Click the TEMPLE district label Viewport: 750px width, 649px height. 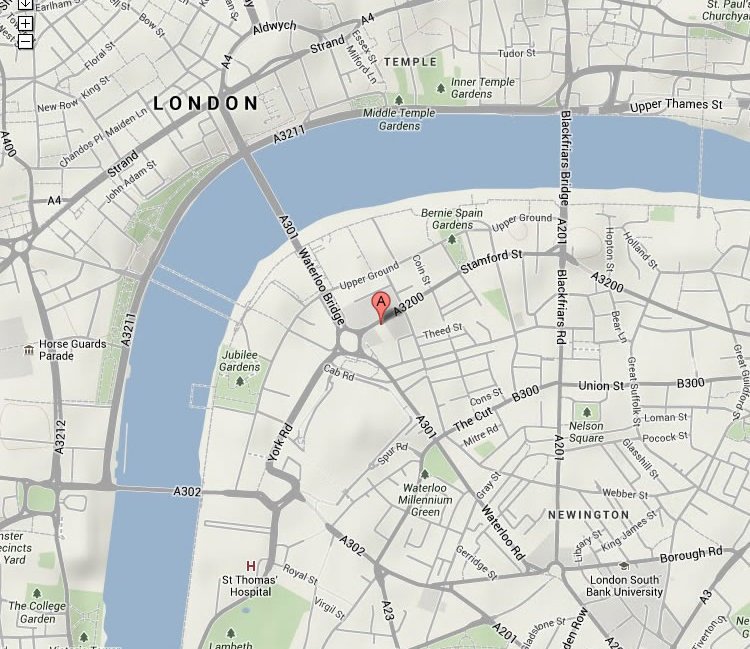(410, 62)
